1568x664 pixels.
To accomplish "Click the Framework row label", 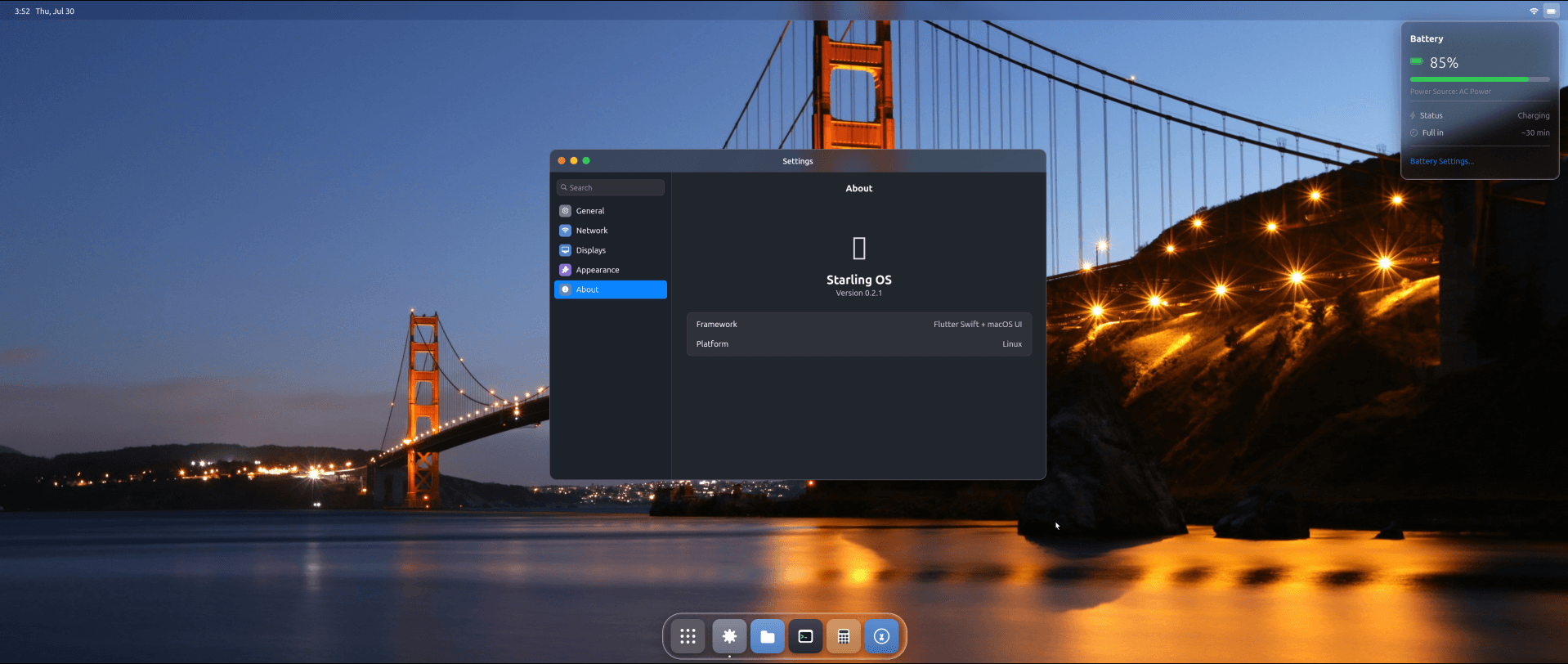I will (717, 325).
